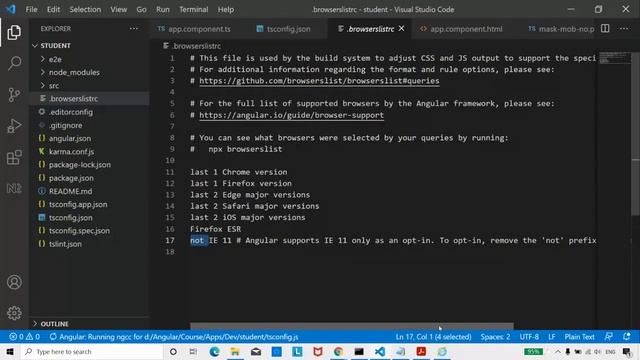Open the Search view in activity bar

point(14,63)
